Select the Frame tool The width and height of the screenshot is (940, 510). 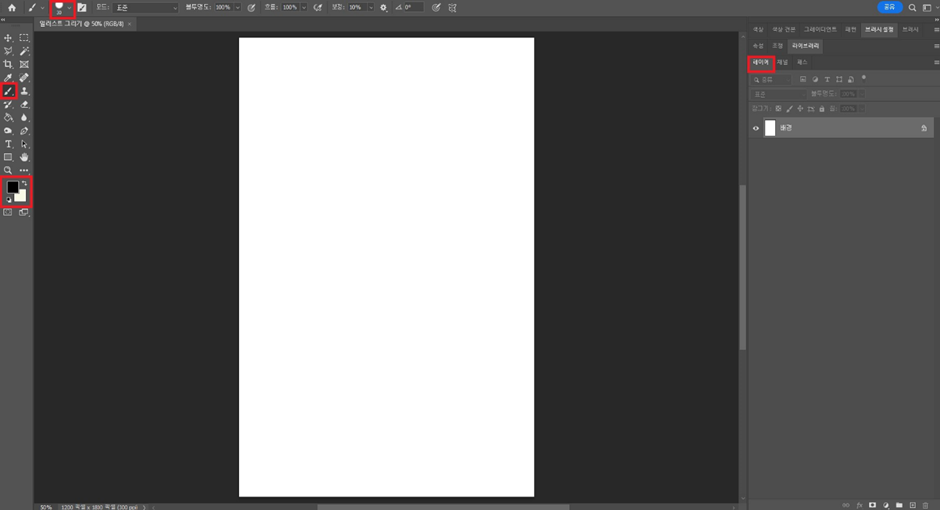pyautogui.click(x=24, y=64)
